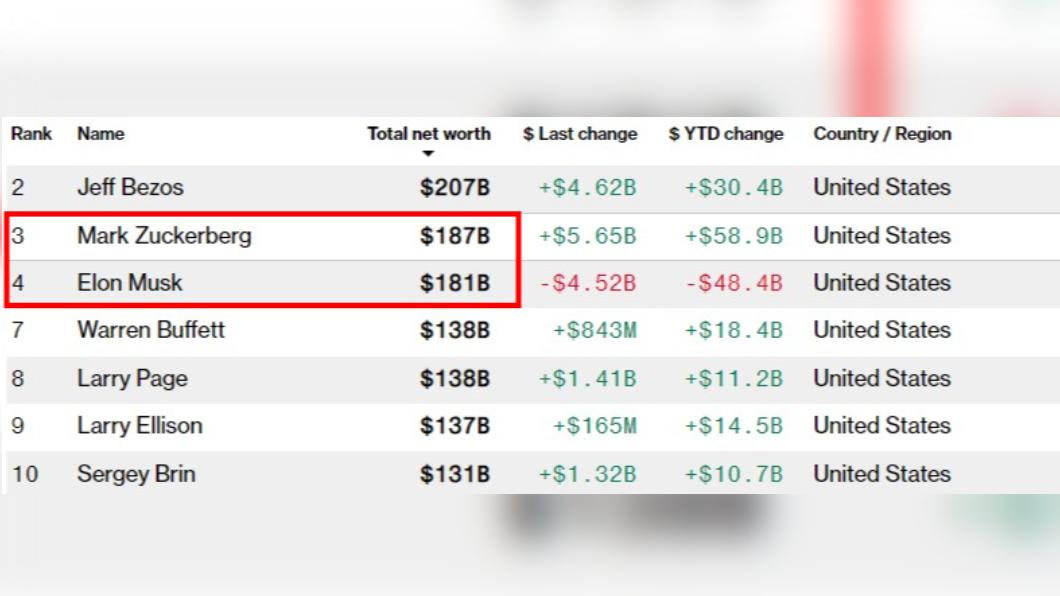Click Elon Musk's -$4.52B last change

(587, 282)
